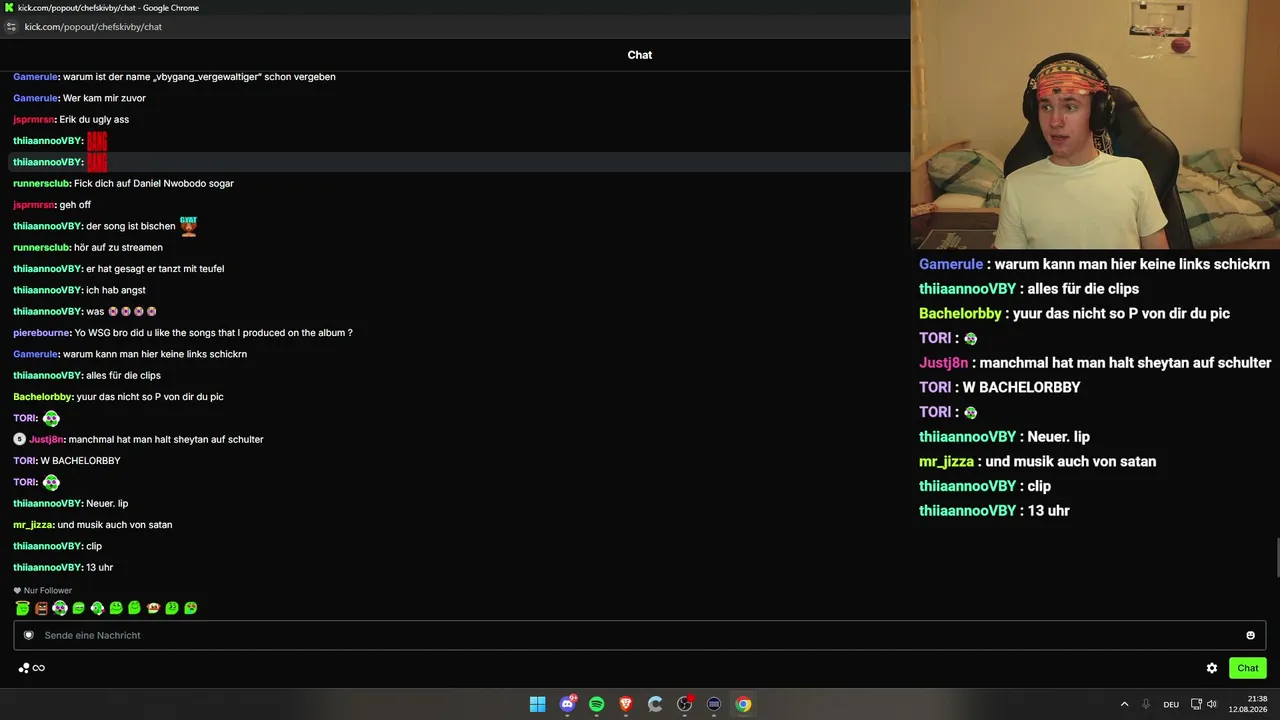Open the emoji picker in the message box
The height and width of the screenshot is (720, 1280).
point(1250,635)
